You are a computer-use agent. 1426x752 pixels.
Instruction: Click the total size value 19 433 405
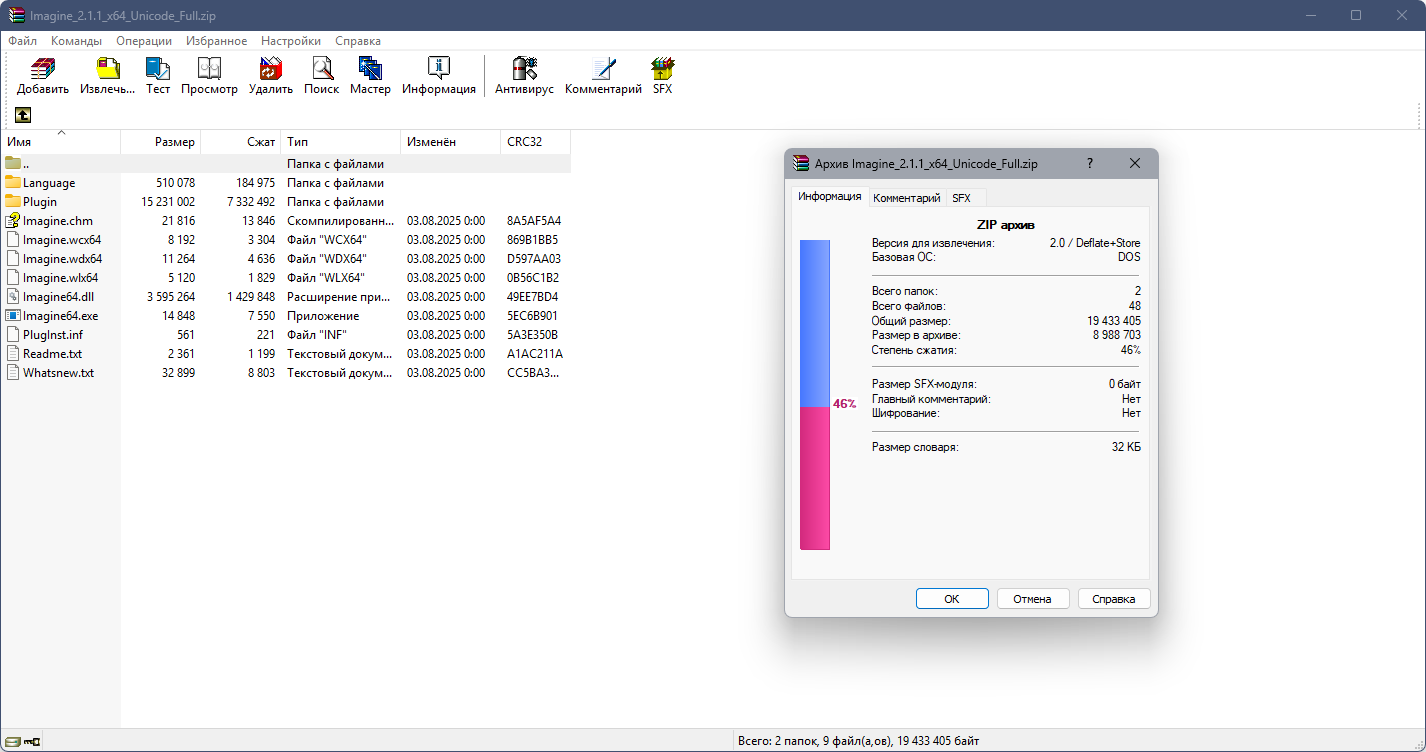(1112, 321)
